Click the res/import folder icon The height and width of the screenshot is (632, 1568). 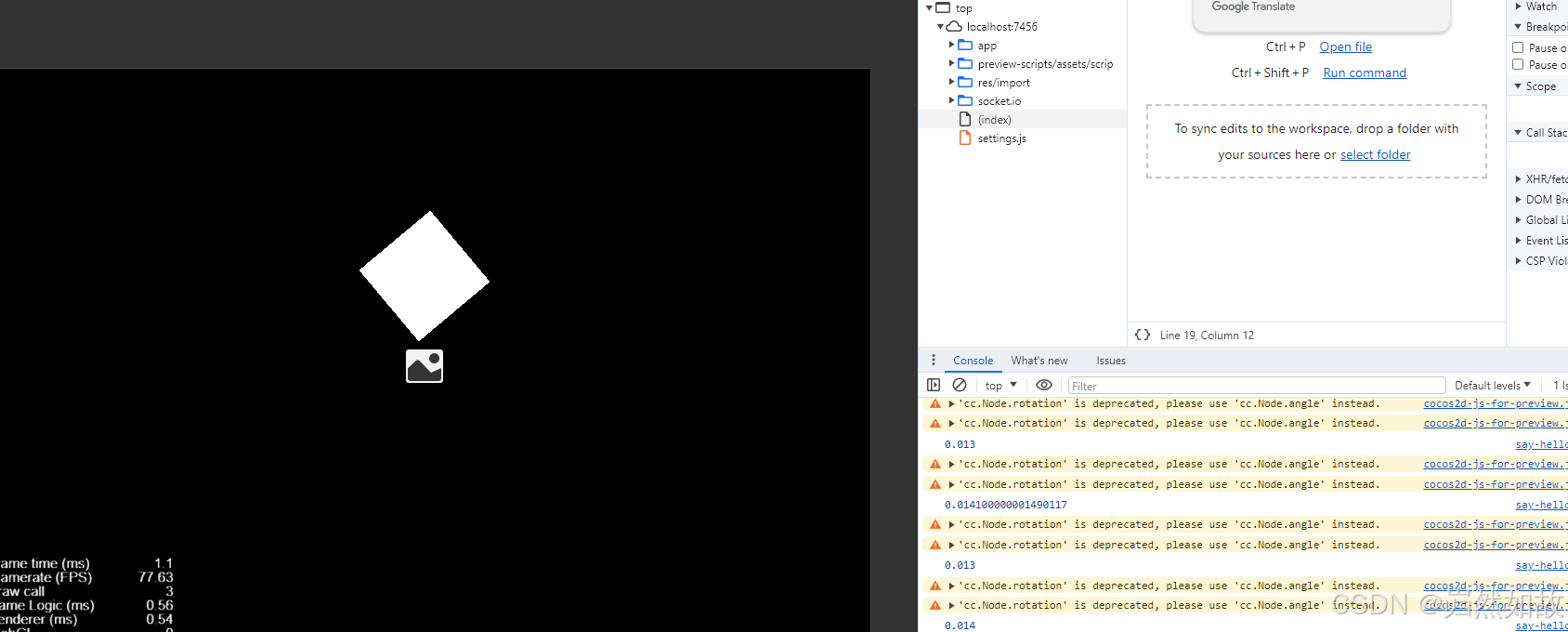pos(965,82)
